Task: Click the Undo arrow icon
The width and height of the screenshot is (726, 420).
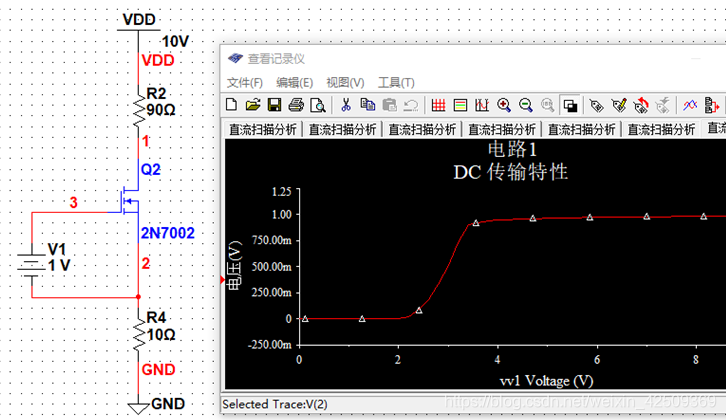Action: (x=411, y=105)
